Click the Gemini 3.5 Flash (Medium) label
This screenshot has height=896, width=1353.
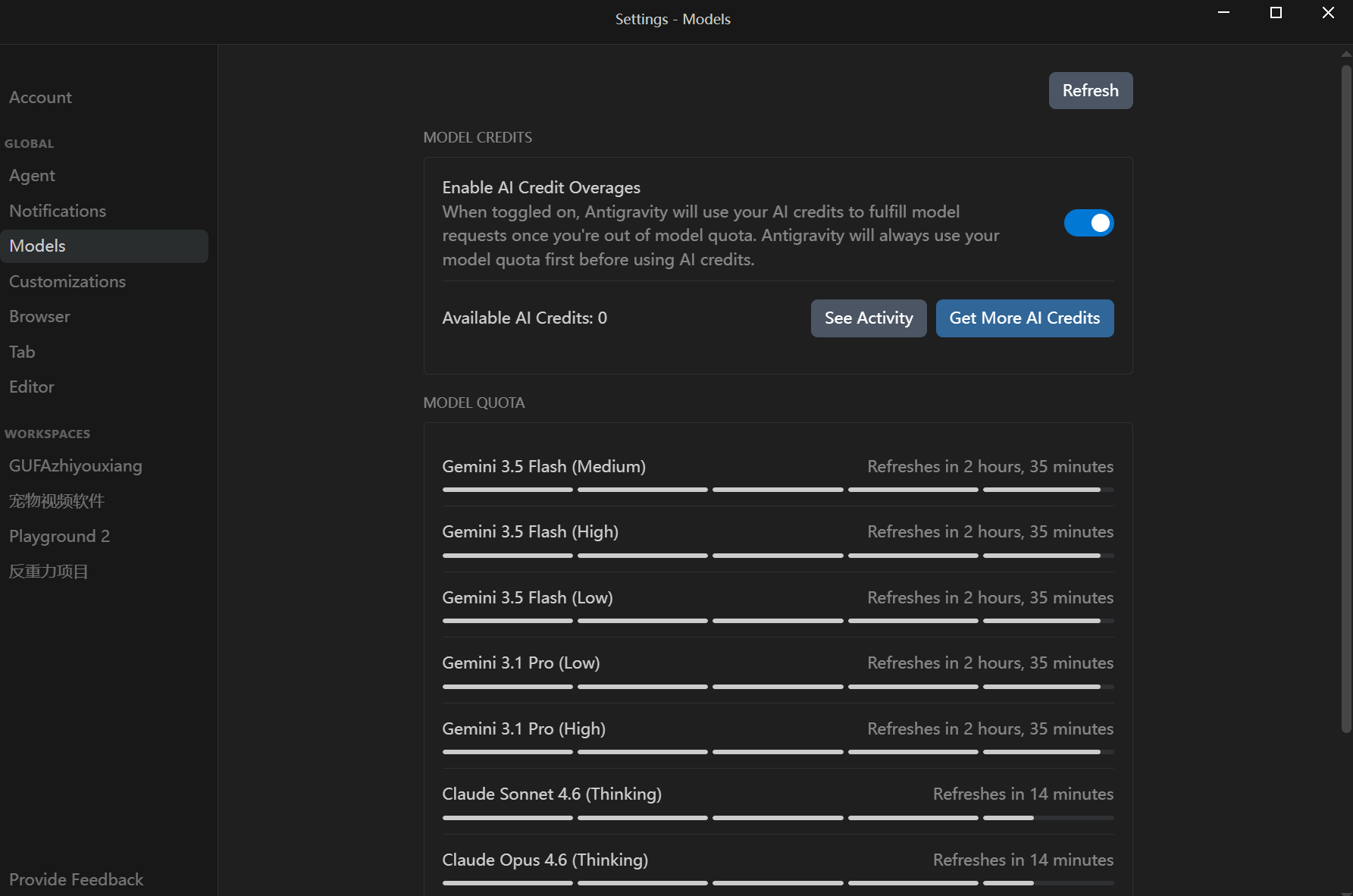coord(543,466)
